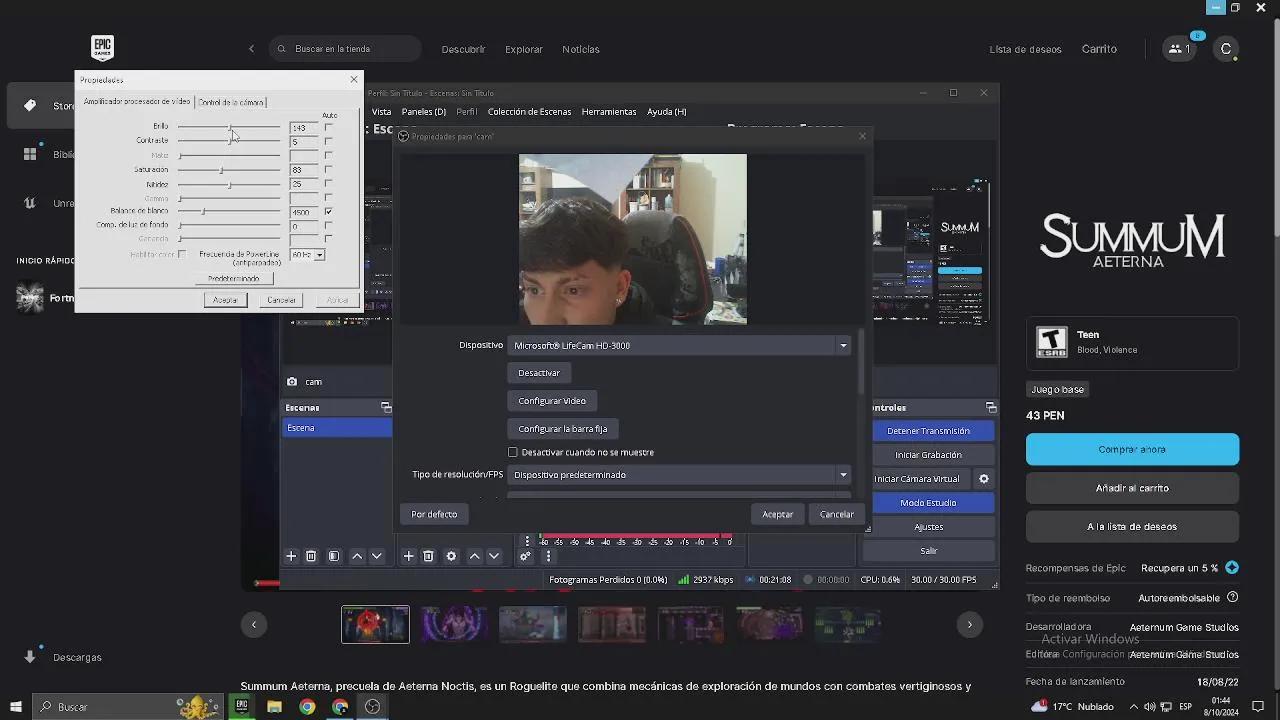Undock the Controles panel via its icon
The height and width of the screenshot is (720, 1280).
[991, 407]
